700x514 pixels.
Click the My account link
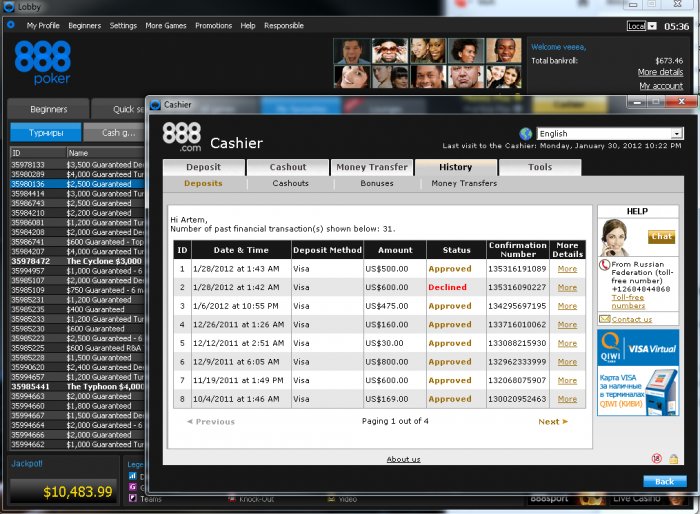point(661,86)
